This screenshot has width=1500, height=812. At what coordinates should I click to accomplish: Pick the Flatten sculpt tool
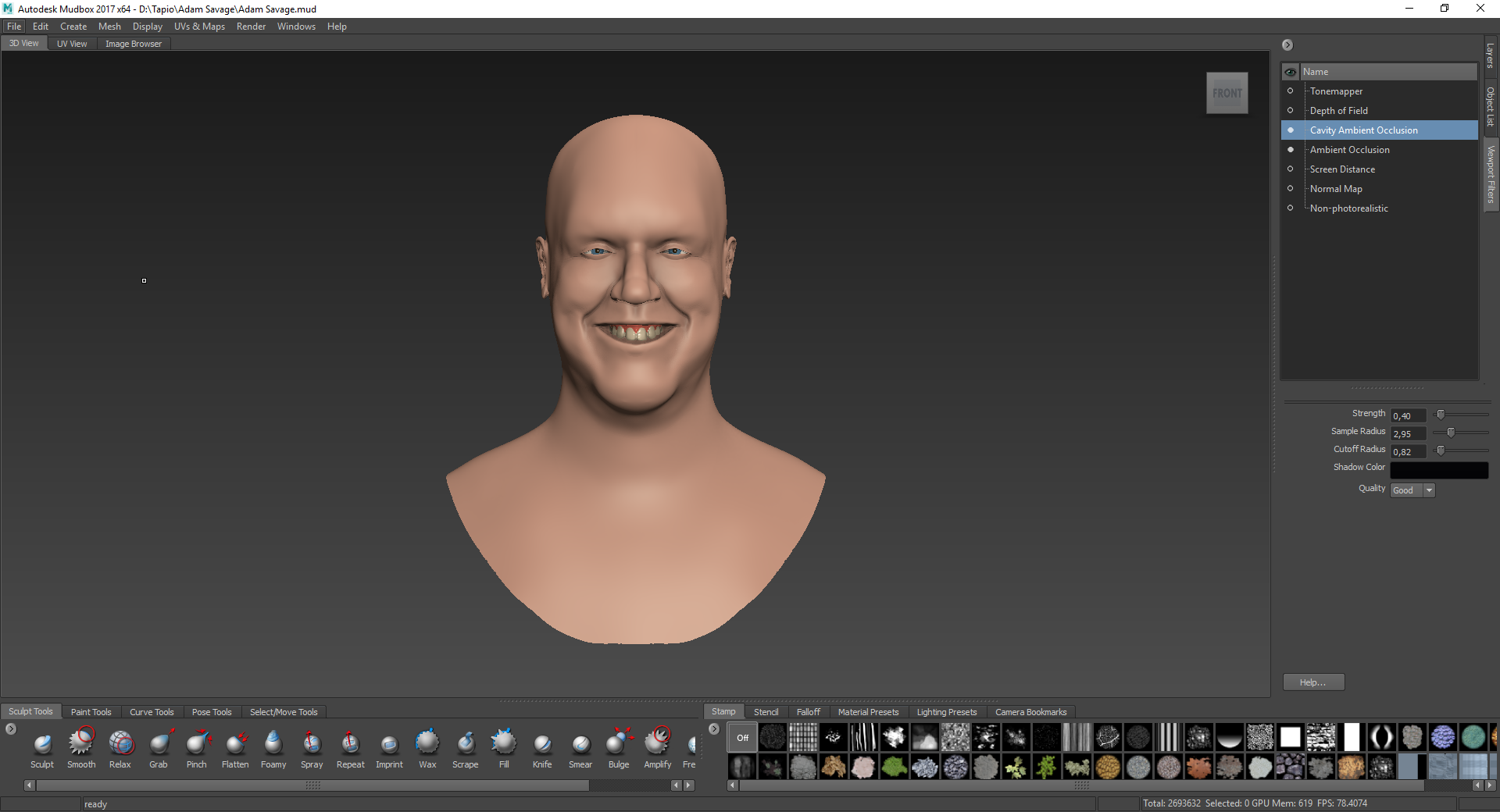click(235, 743)
